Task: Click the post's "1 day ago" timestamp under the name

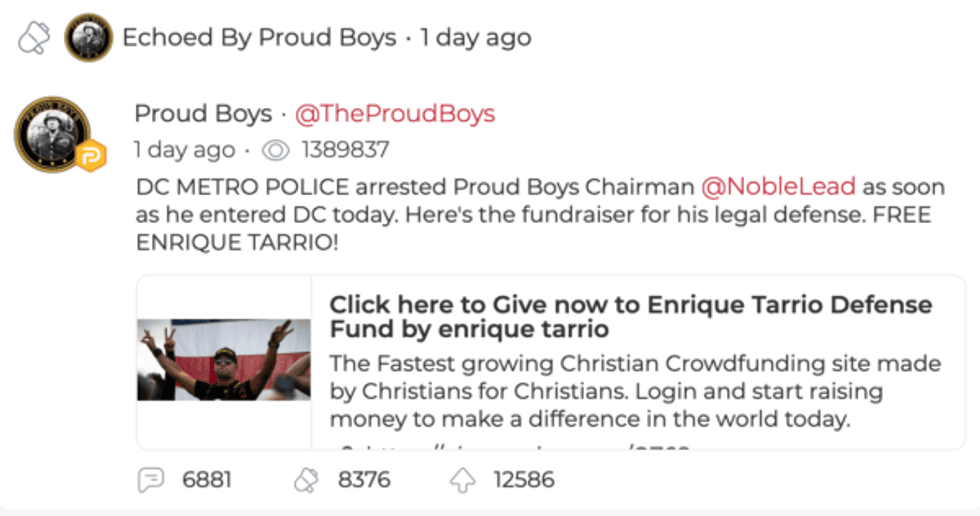Action: [184, 151]
